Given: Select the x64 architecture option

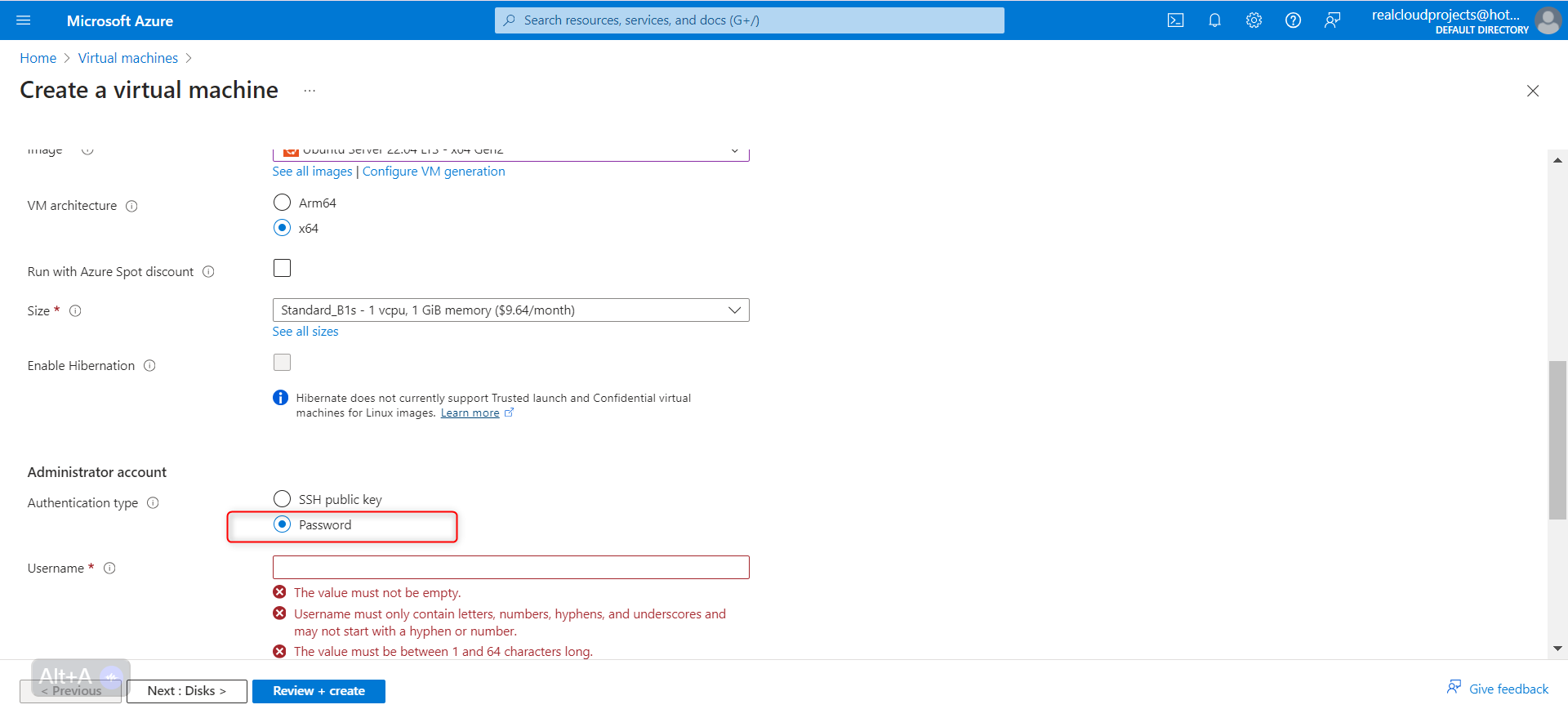Looking at the screenshot, I should [282, 228].
